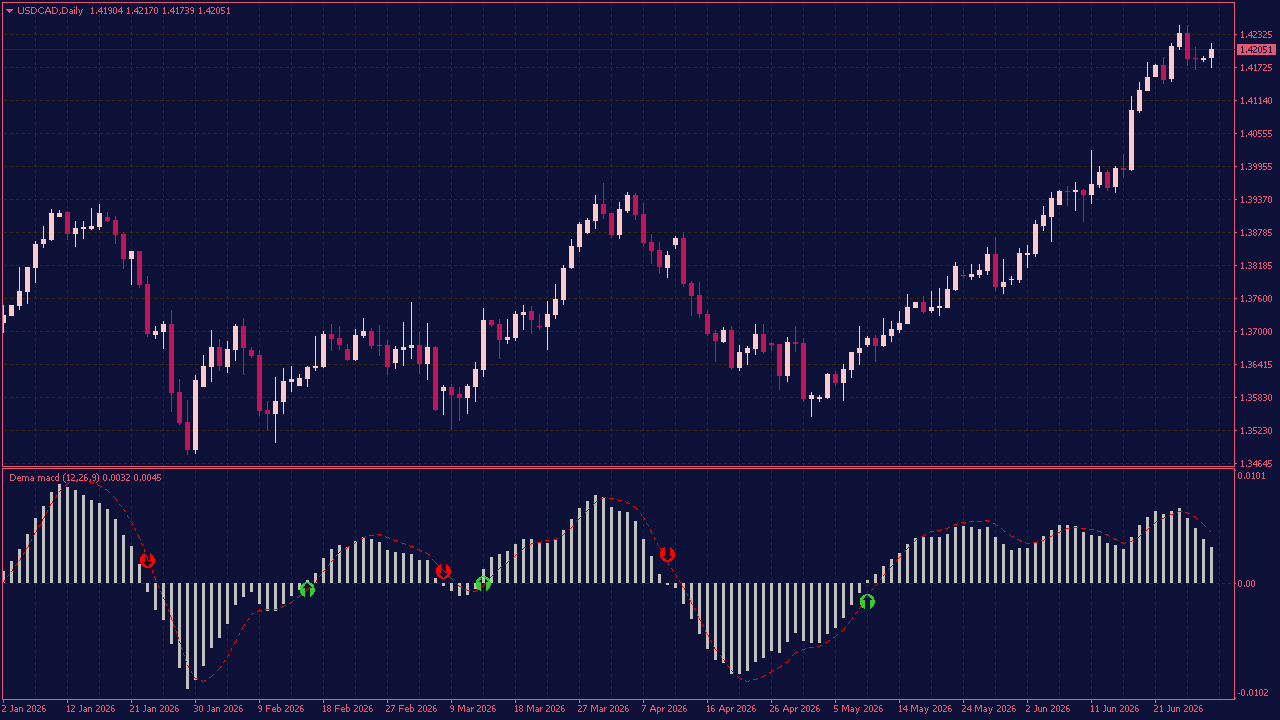
Task: Open the chart menu triangle beside USDCAD,Daily
Action: pos(9,11)
